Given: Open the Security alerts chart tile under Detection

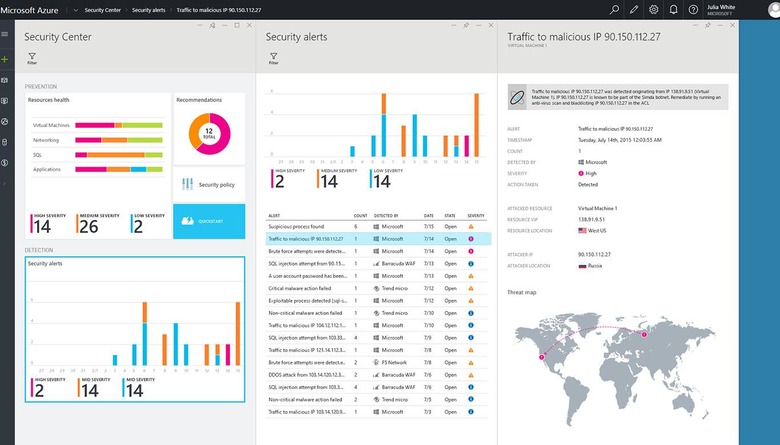Looking at the screenshot, I should coord(135,329).
